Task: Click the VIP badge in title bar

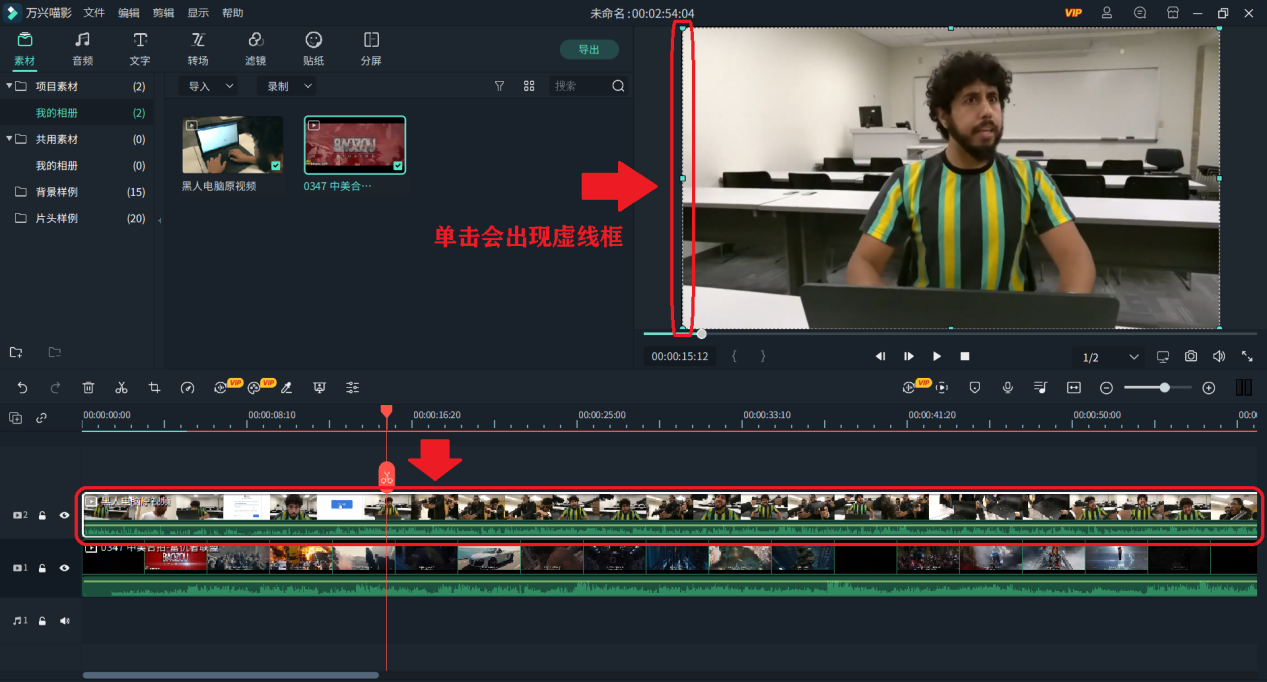Action: [1073, 13]
